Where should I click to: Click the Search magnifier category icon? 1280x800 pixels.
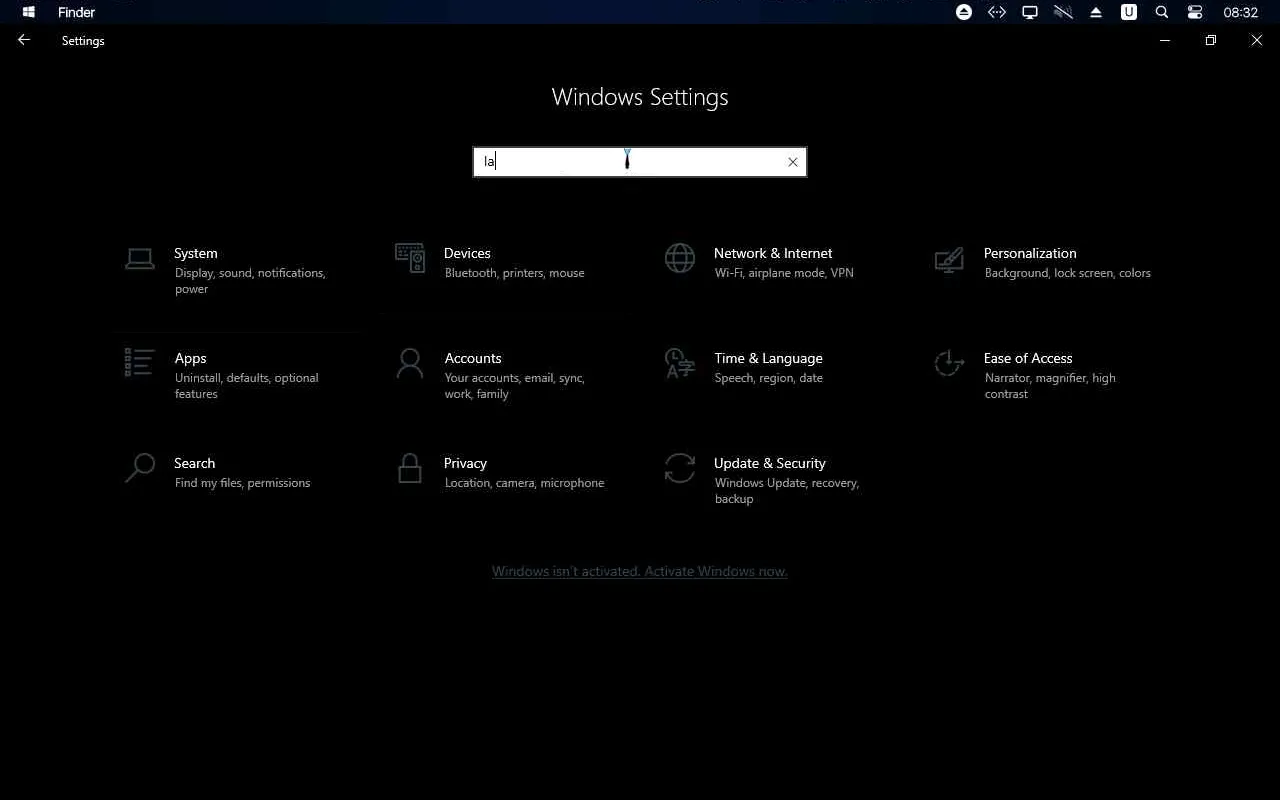(140, 468)
